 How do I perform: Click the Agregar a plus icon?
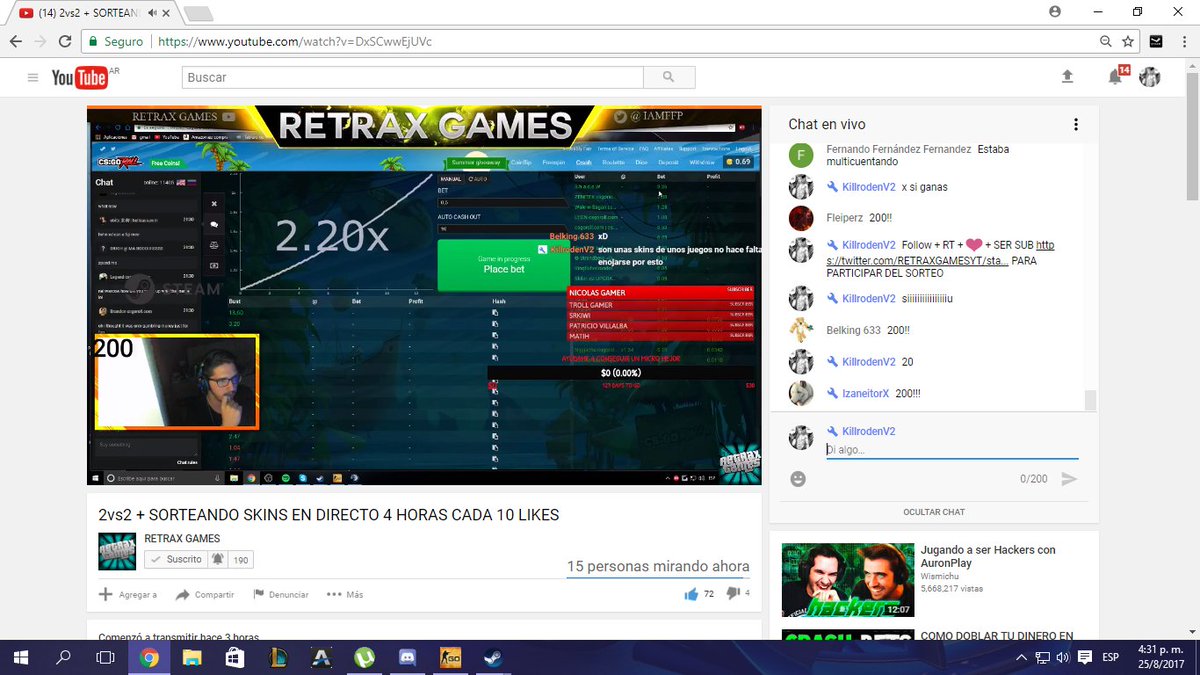point(105,594)
